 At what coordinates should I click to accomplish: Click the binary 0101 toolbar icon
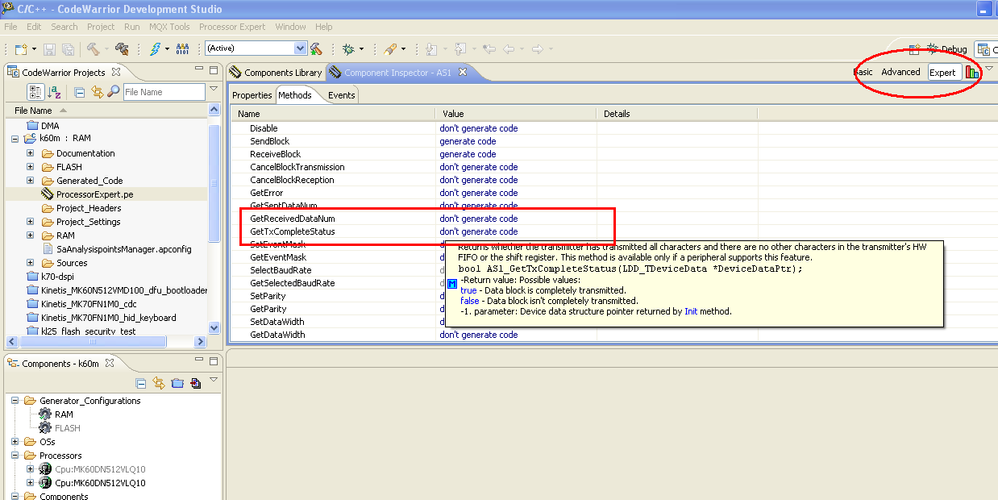183,49
